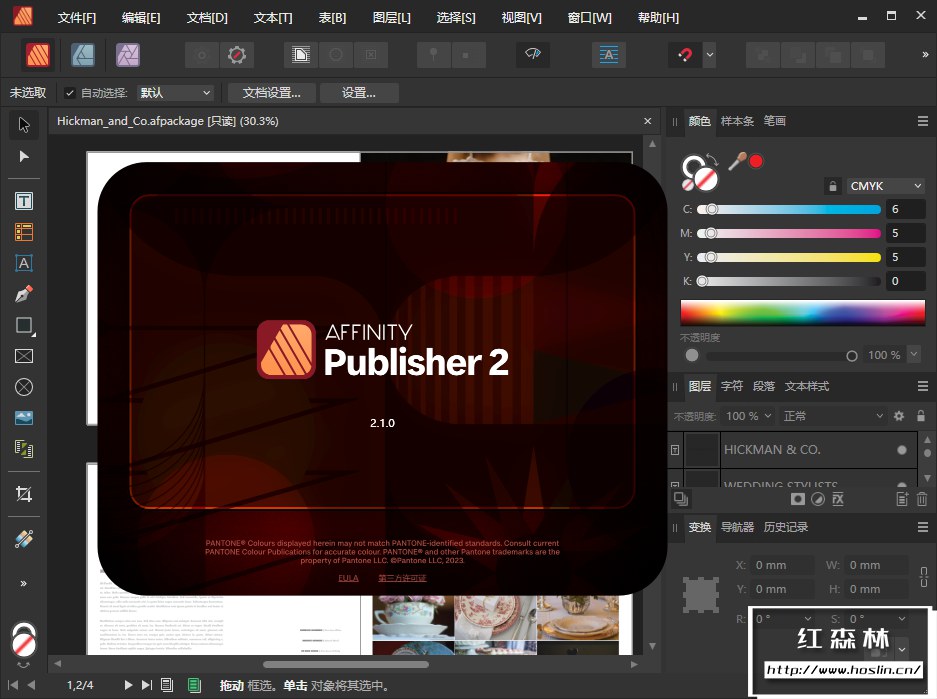The width and height of the screenshot is (937, 699).
Task: Toggle text baseline grid button
Action: (608, 54)
